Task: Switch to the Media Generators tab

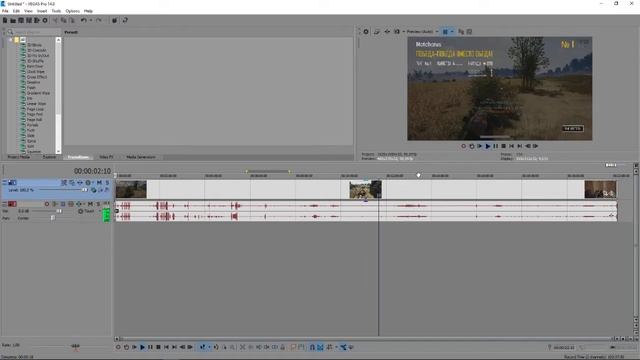Action: (x=141, y=157)
